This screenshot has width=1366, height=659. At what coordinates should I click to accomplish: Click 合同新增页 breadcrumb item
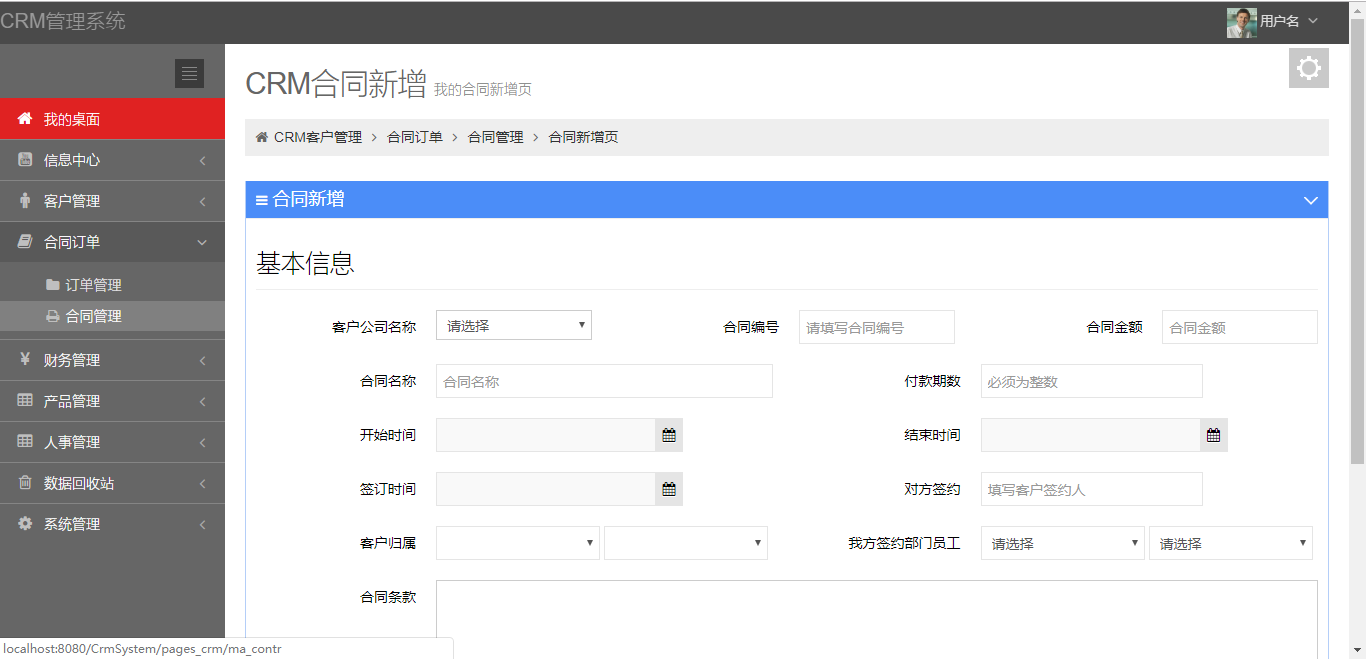584,137
